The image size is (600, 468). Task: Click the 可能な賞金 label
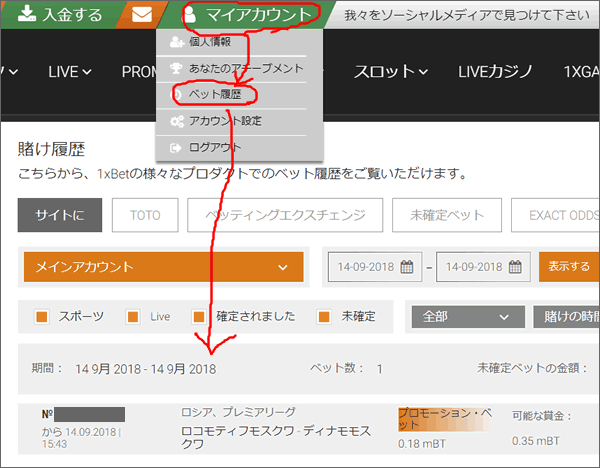click(x=541, y=416)
